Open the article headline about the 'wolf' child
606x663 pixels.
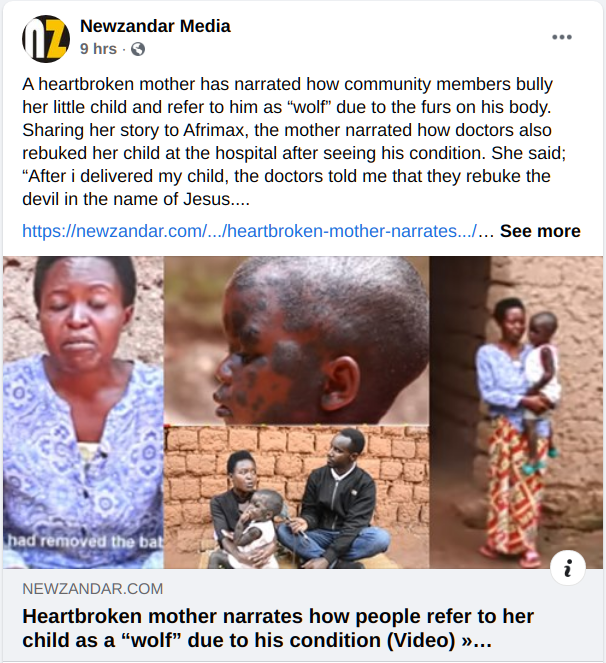point(278,628)
